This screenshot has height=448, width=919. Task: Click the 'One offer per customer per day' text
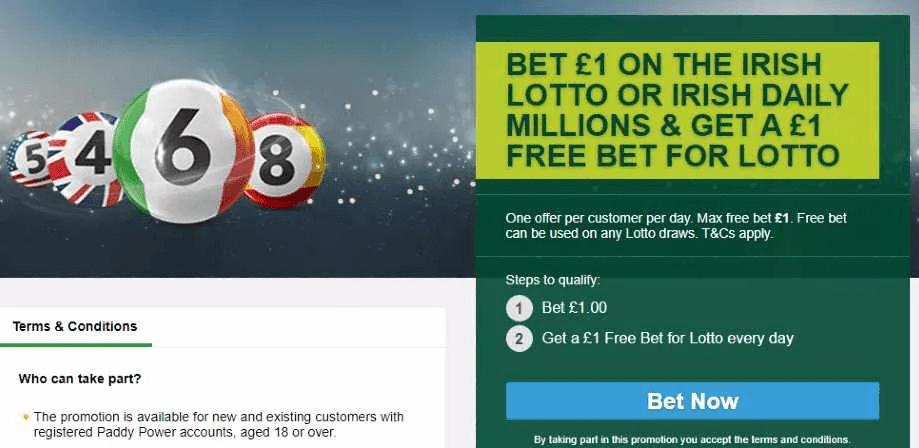click(600, 219)
